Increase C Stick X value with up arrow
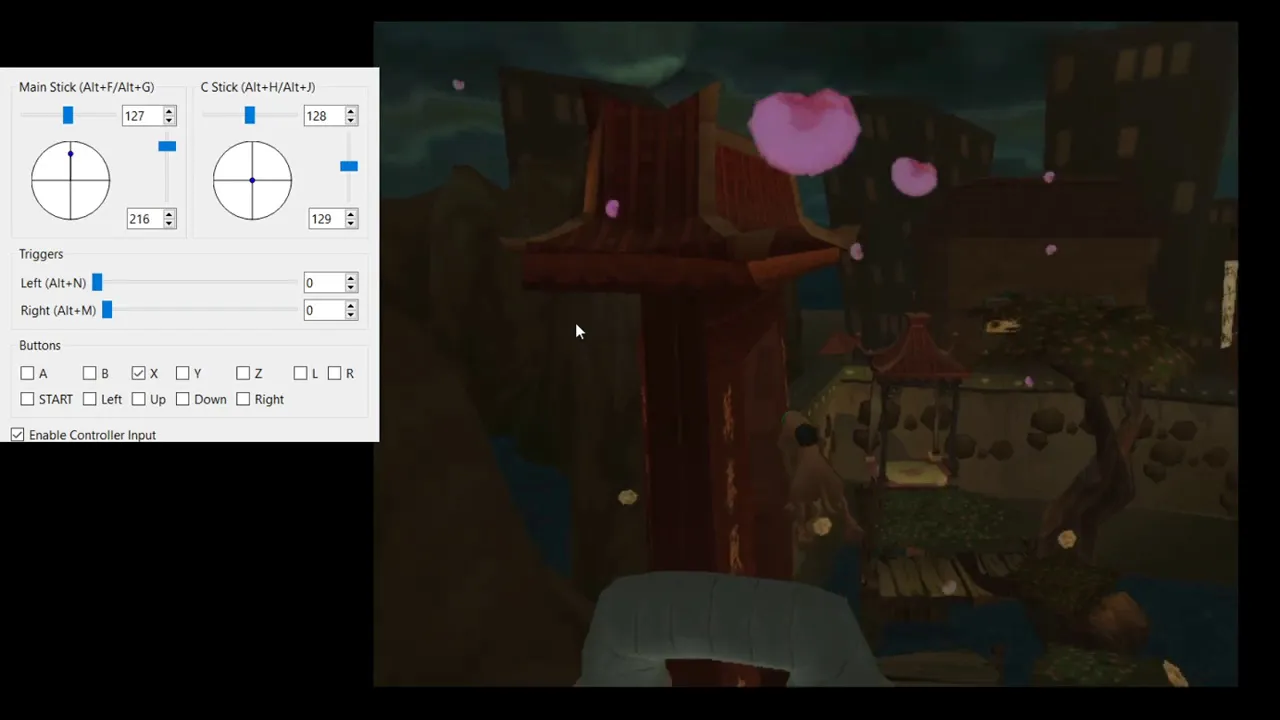Viewport: 1280px width, 720px height. click(x=351, y=111)
